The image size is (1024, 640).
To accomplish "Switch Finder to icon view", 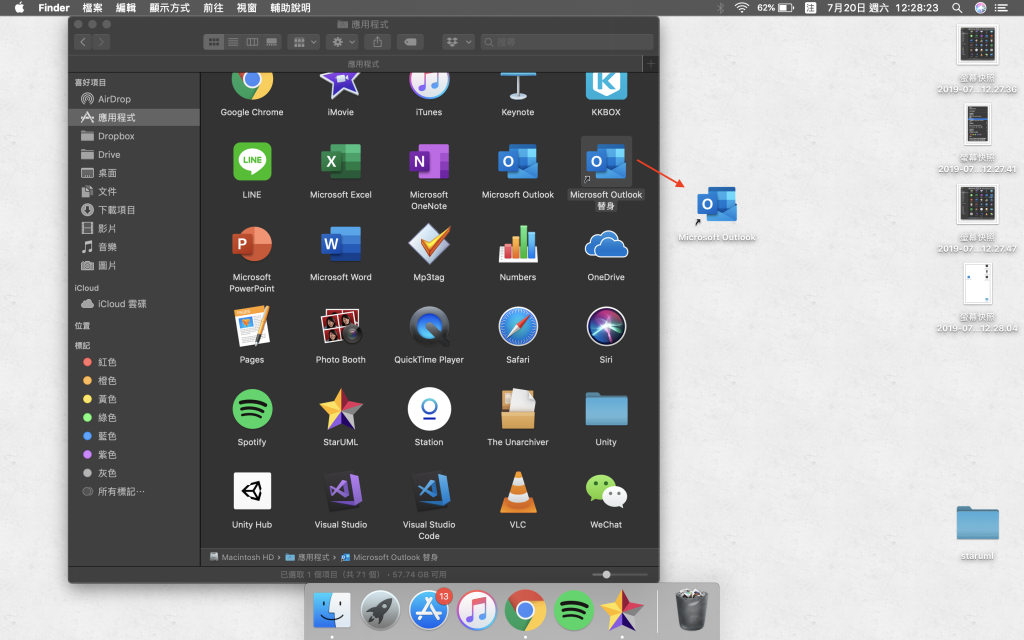I will (x=214, y=42).
